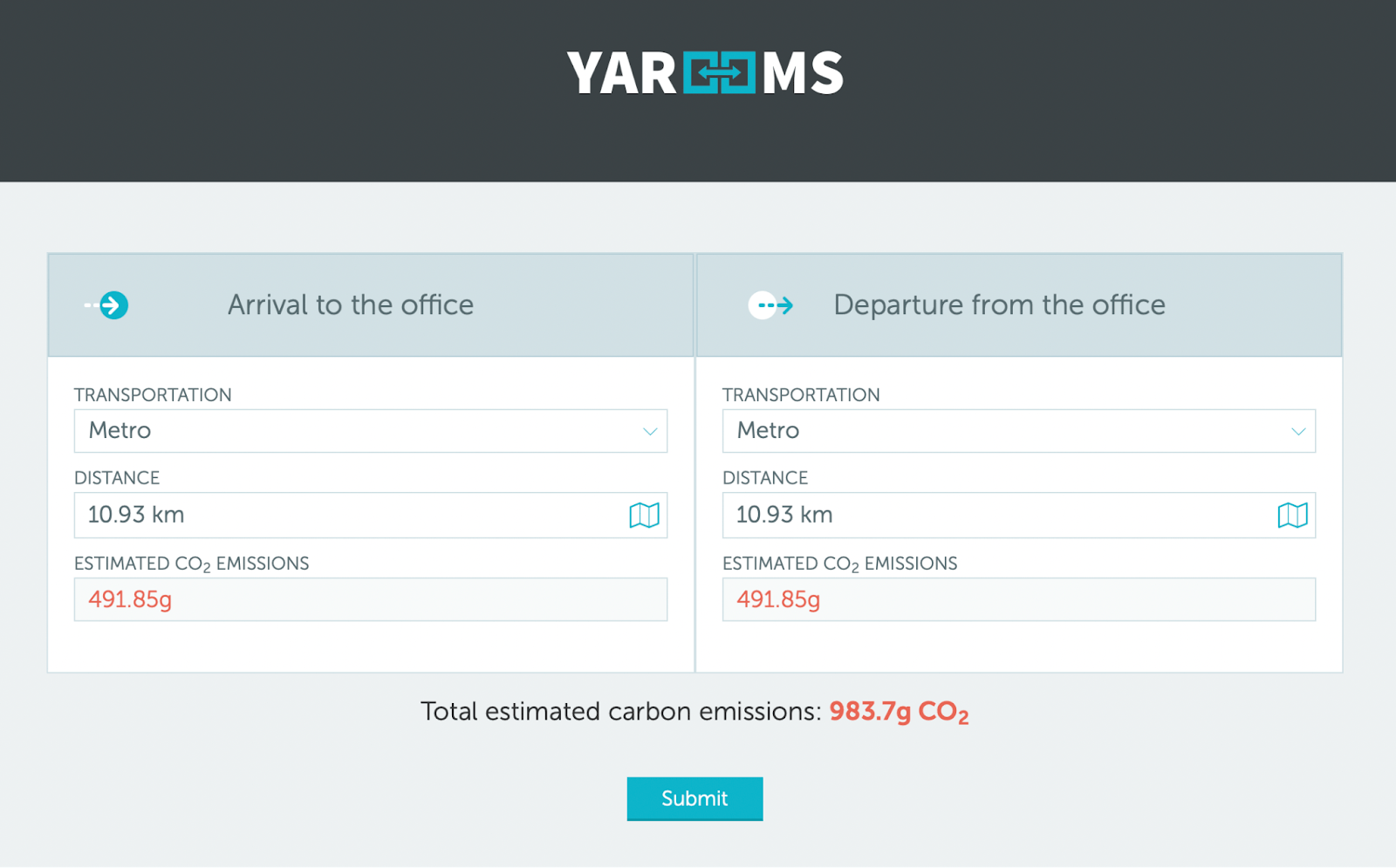
Task: Click the dashed departure arrow icon
Action: coord(771,304)
